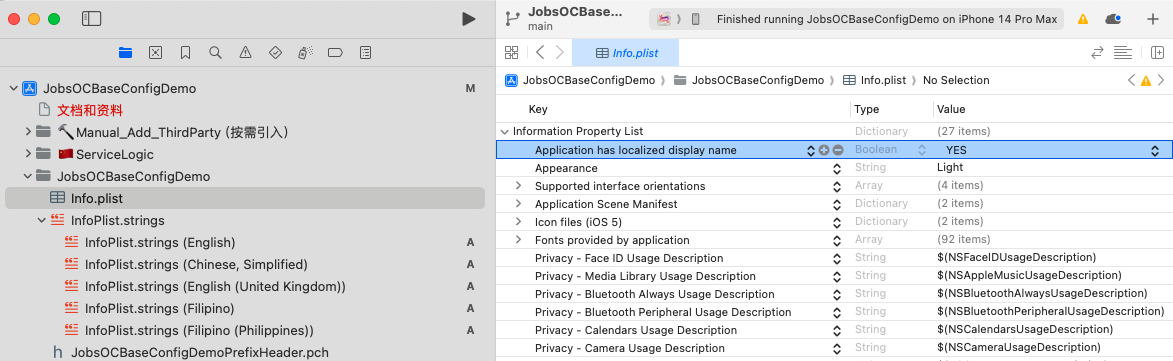Jump to next issue chevron

1161,80
